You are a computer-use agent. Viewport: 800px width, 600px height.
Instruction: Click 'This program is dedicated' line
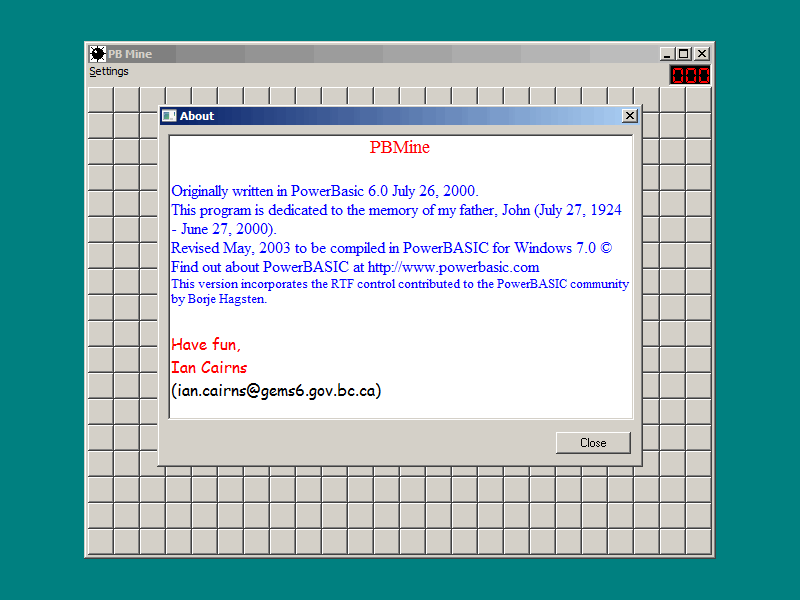[396, 219]
